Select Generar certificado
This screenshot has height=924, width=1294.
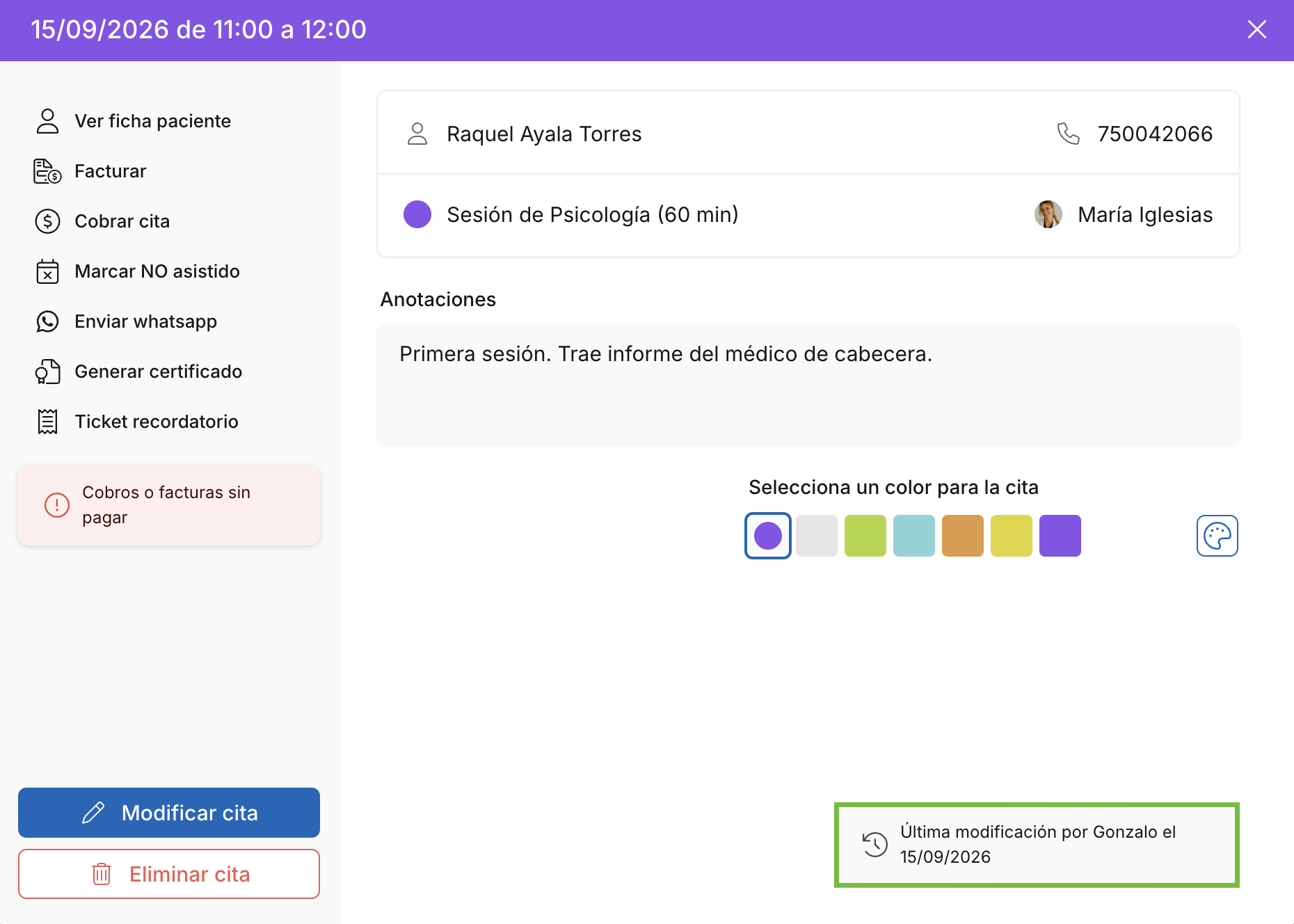pyautogui.click(x=138, y=372)
